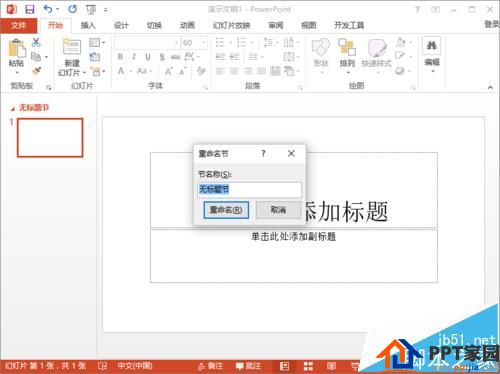Click the Reset slide icon
500x374 pixels.
[x=95, y=57]
